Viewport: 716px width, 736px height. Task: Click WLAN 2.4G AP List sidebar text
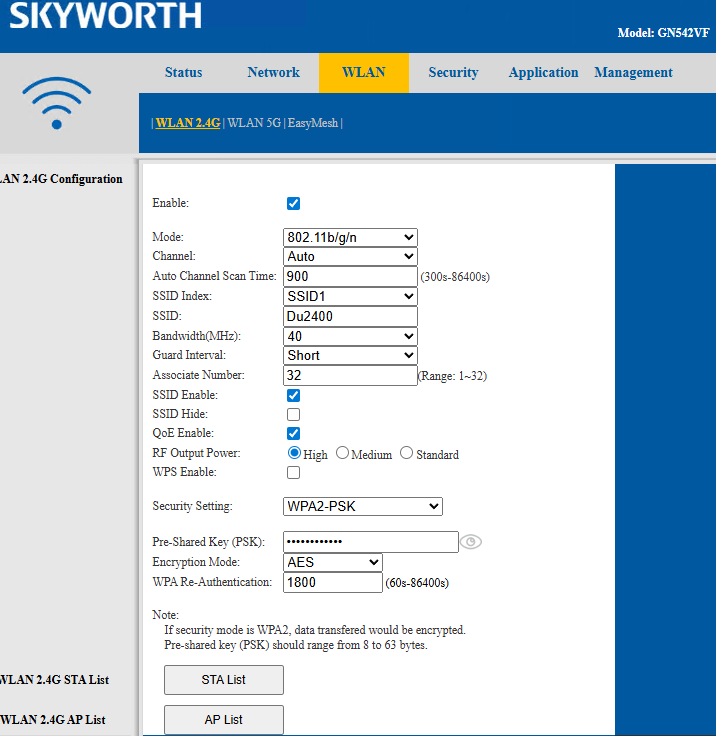click(x=53, y=720)
